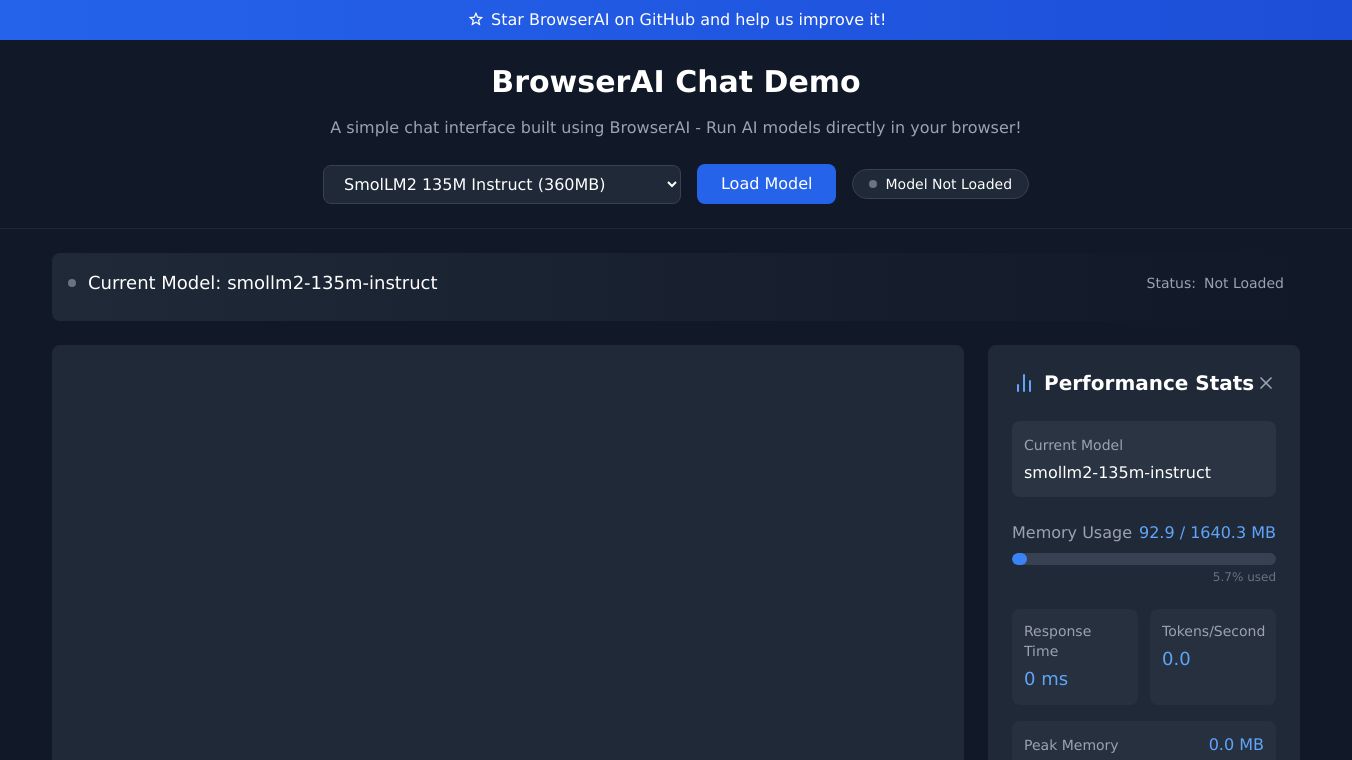Close the Performance Stats panel
This screenshot has width=1352, height=760.
pos(1266,383)
